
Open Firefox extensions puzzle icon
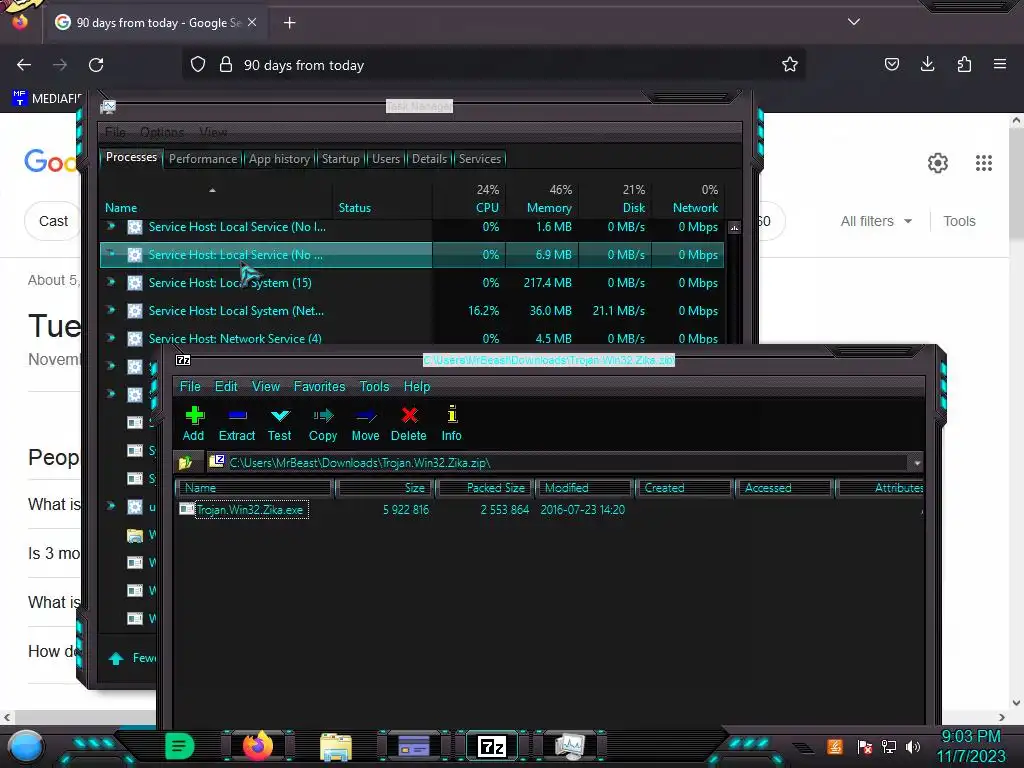(964, 65)
